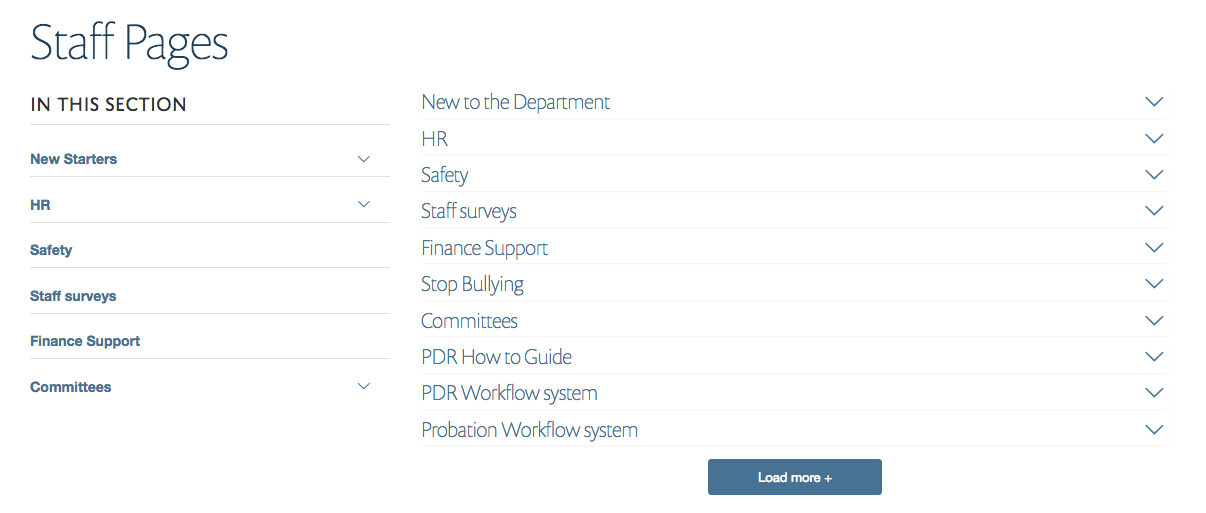Expand the Committees sidebar chevron
This screenshot has height=513, width=1206.
point(364,387)
